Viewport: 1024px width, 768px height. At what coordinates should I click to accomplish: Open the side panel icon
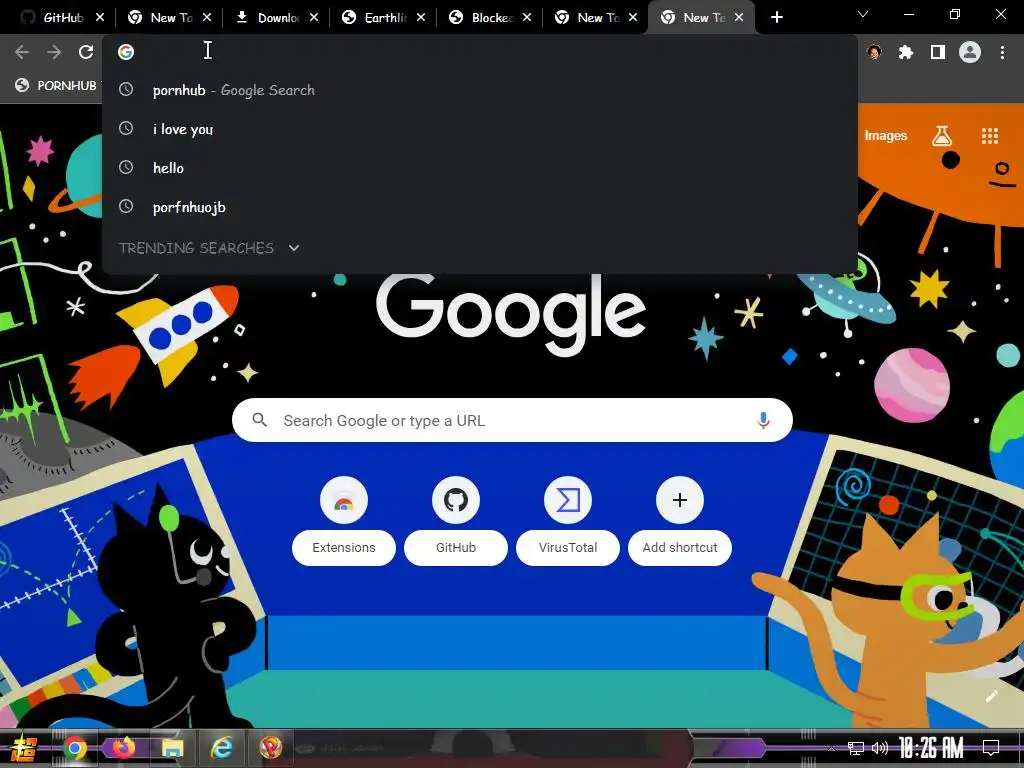pyautogui.click(x=938, y=52)
